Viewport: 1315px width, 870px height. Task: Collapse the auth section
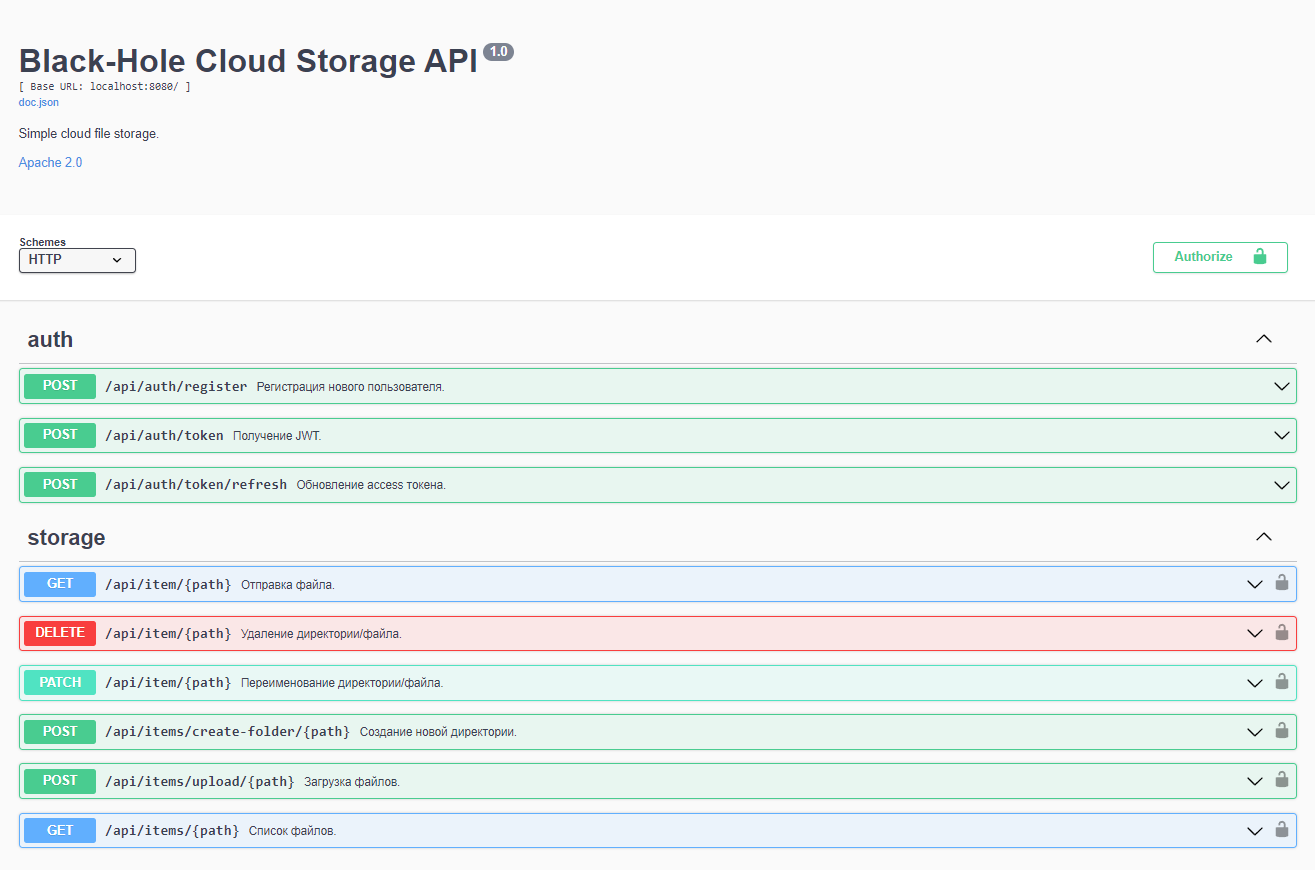(x=1264, y=339)
